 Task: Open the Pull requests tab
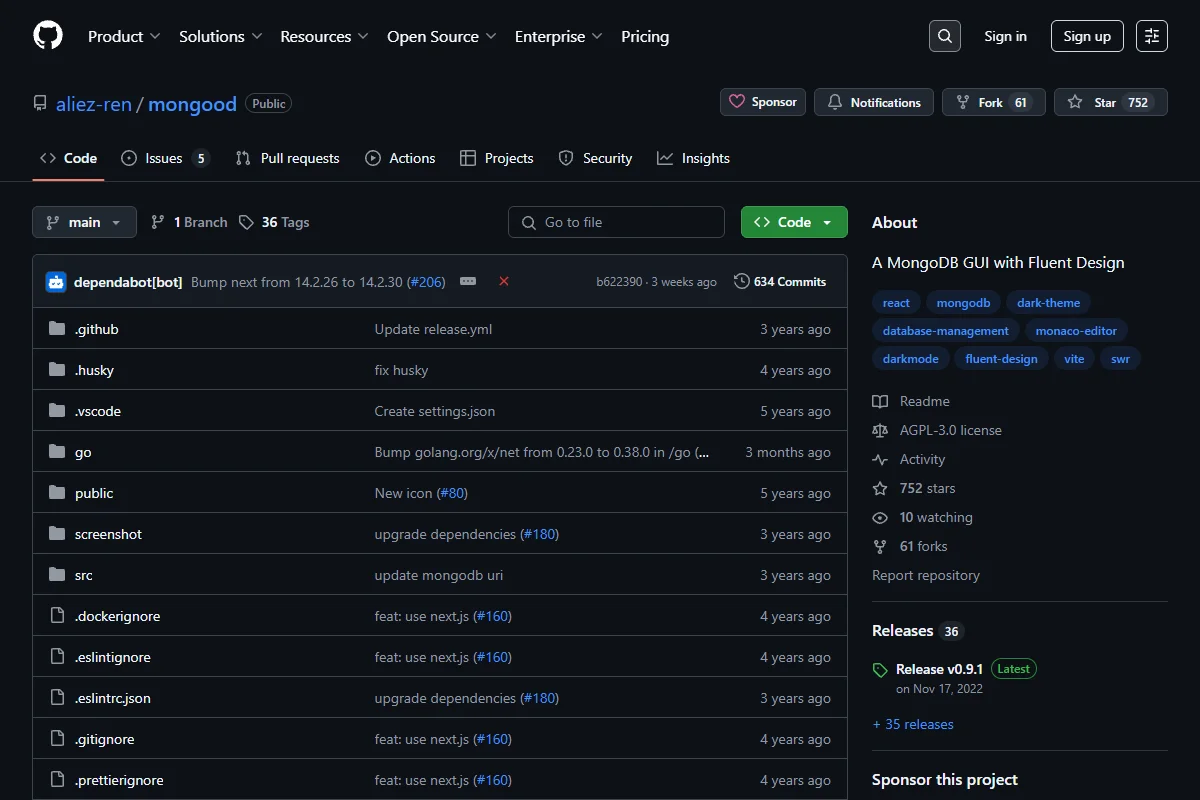[288, 158]
